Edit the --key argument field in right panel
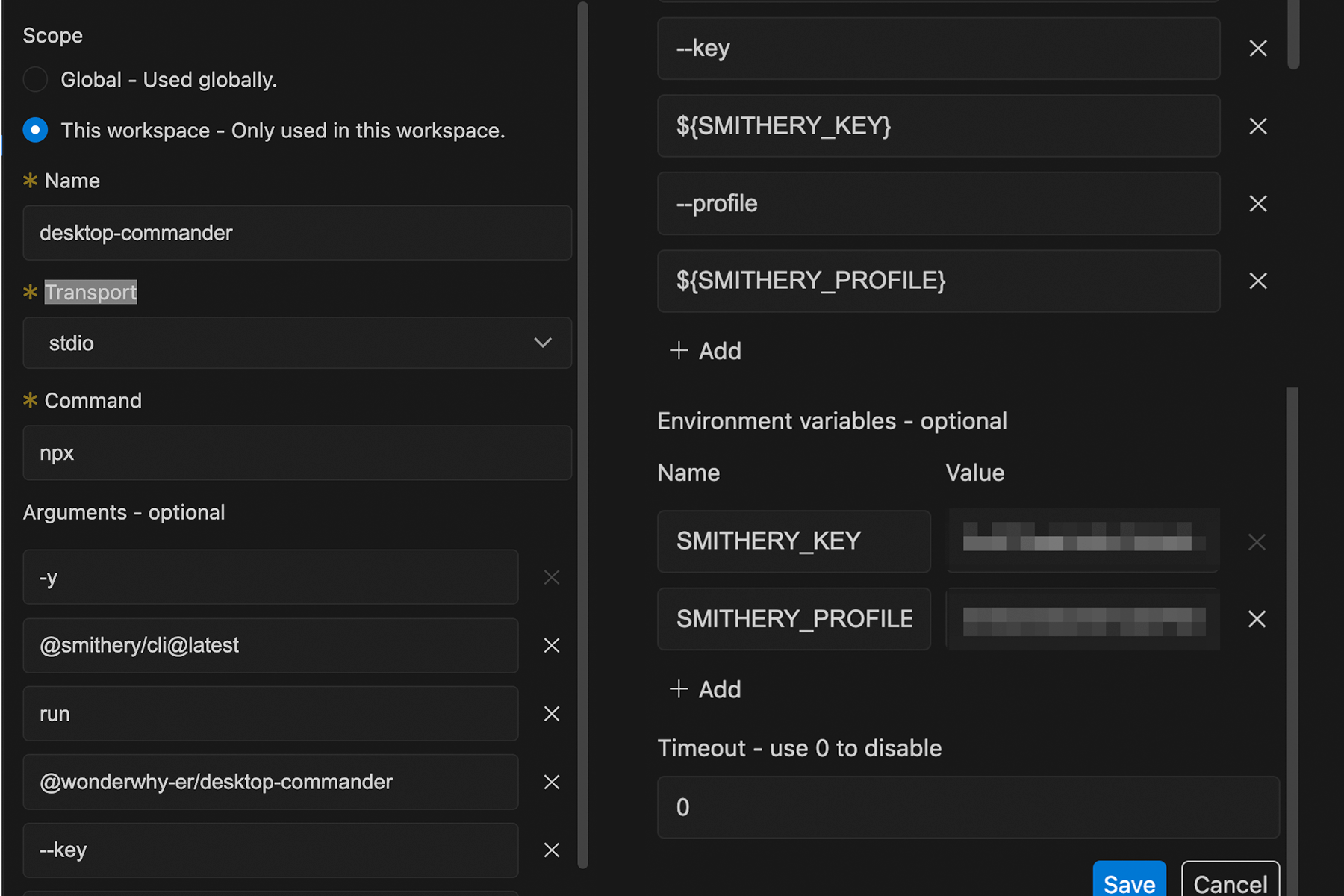The height and width of the screenshot is (896, 1344). coord(939,49)
